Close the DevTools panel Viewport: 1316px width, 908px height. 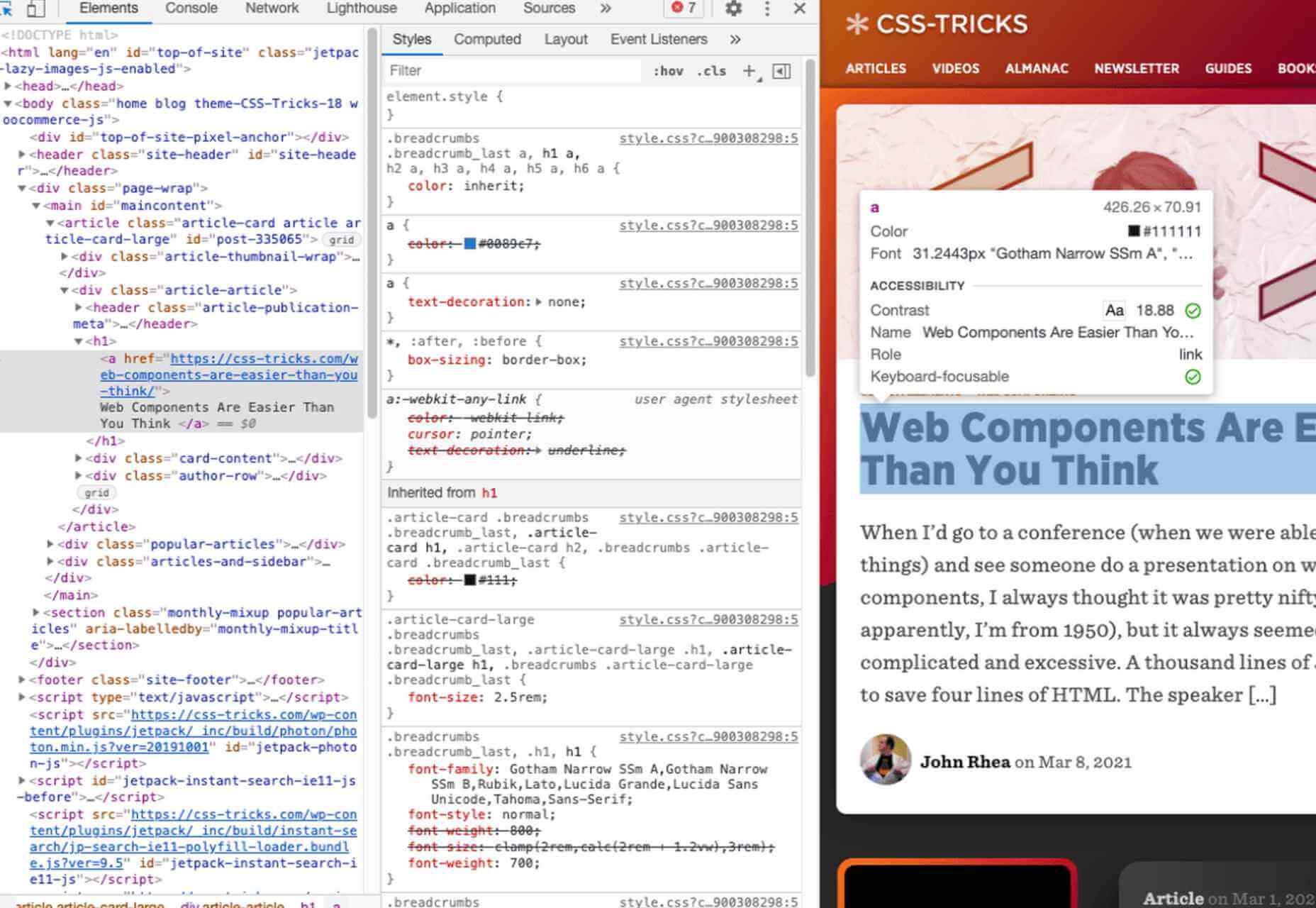point(799,9)
